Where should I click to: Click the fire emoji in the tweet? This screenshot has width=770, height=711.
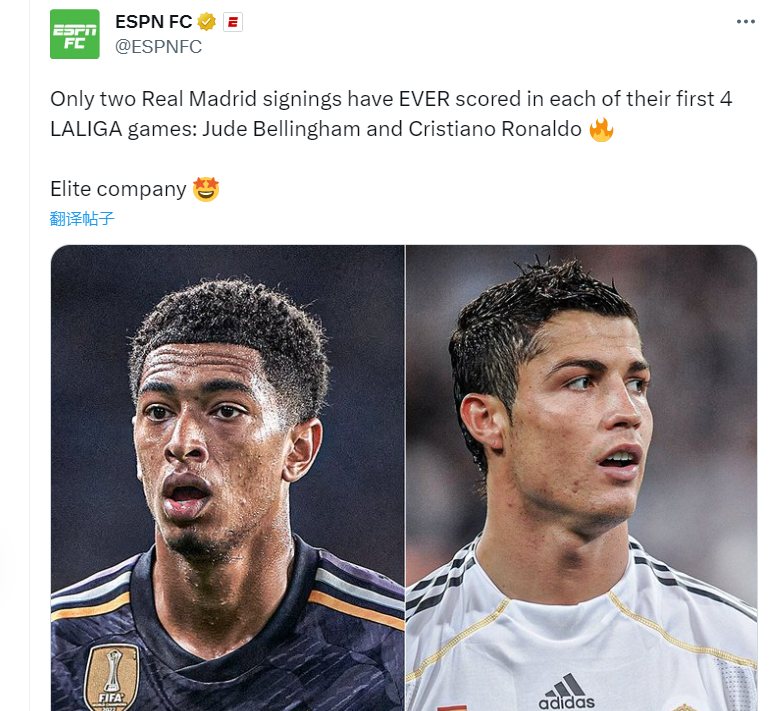click(x=602, y=130)
